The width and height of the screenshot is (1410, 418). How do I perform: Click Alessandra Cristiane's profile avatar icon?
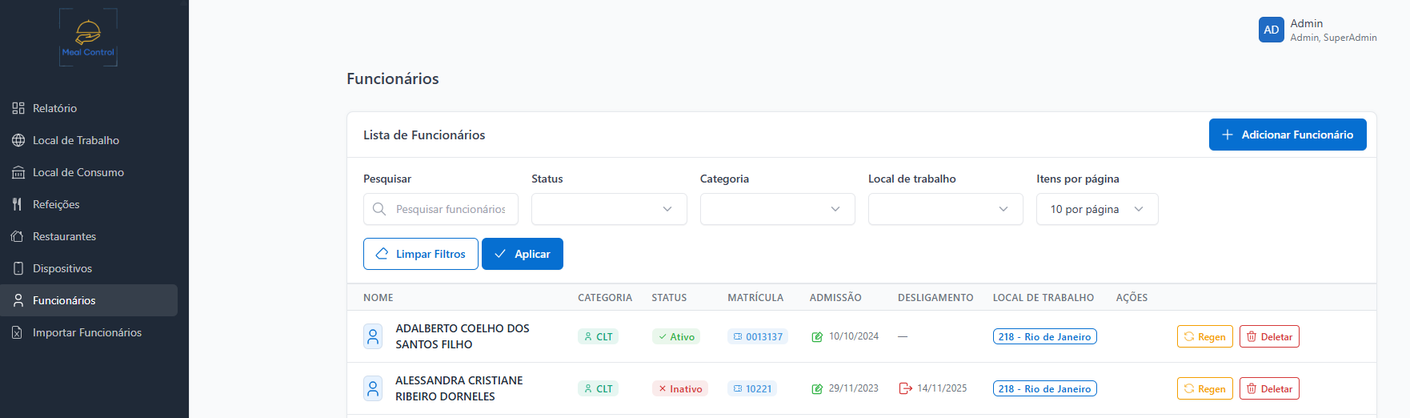[x=373, y=388]
